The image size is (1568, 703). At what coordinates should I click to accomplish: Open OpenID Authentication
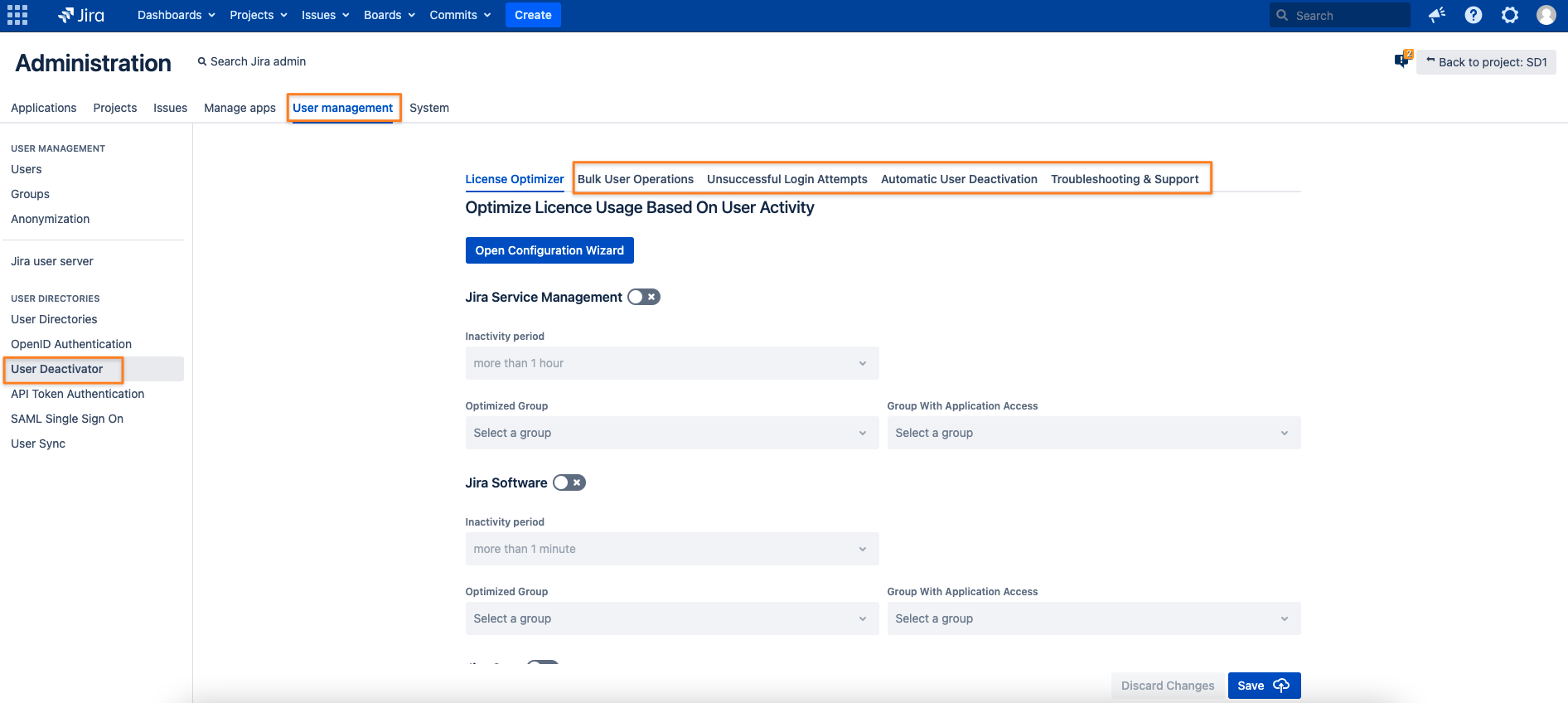(71, 344)
